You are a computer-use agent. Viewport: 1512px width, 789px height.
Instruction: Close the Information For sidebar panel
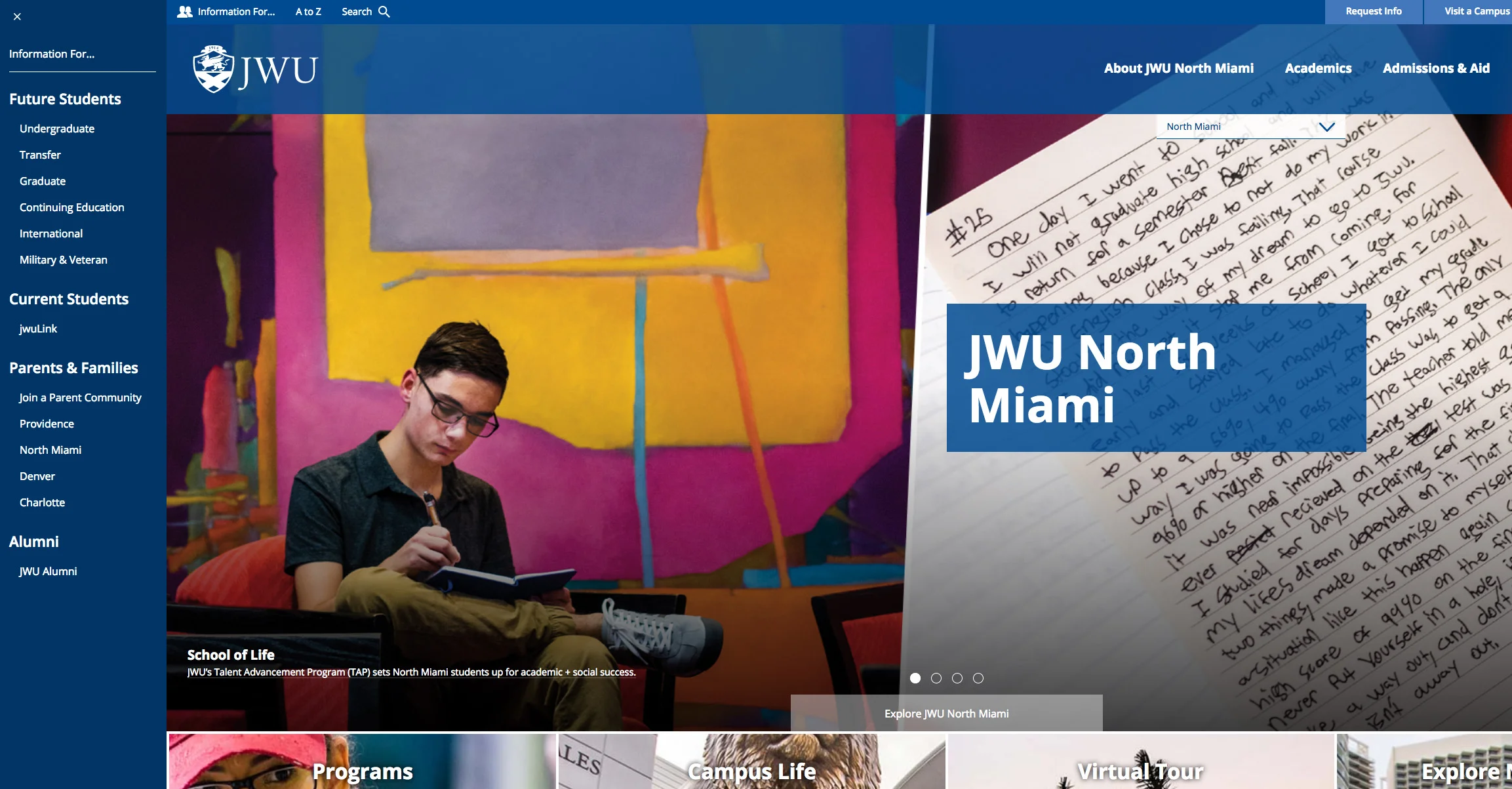point(17,16)
